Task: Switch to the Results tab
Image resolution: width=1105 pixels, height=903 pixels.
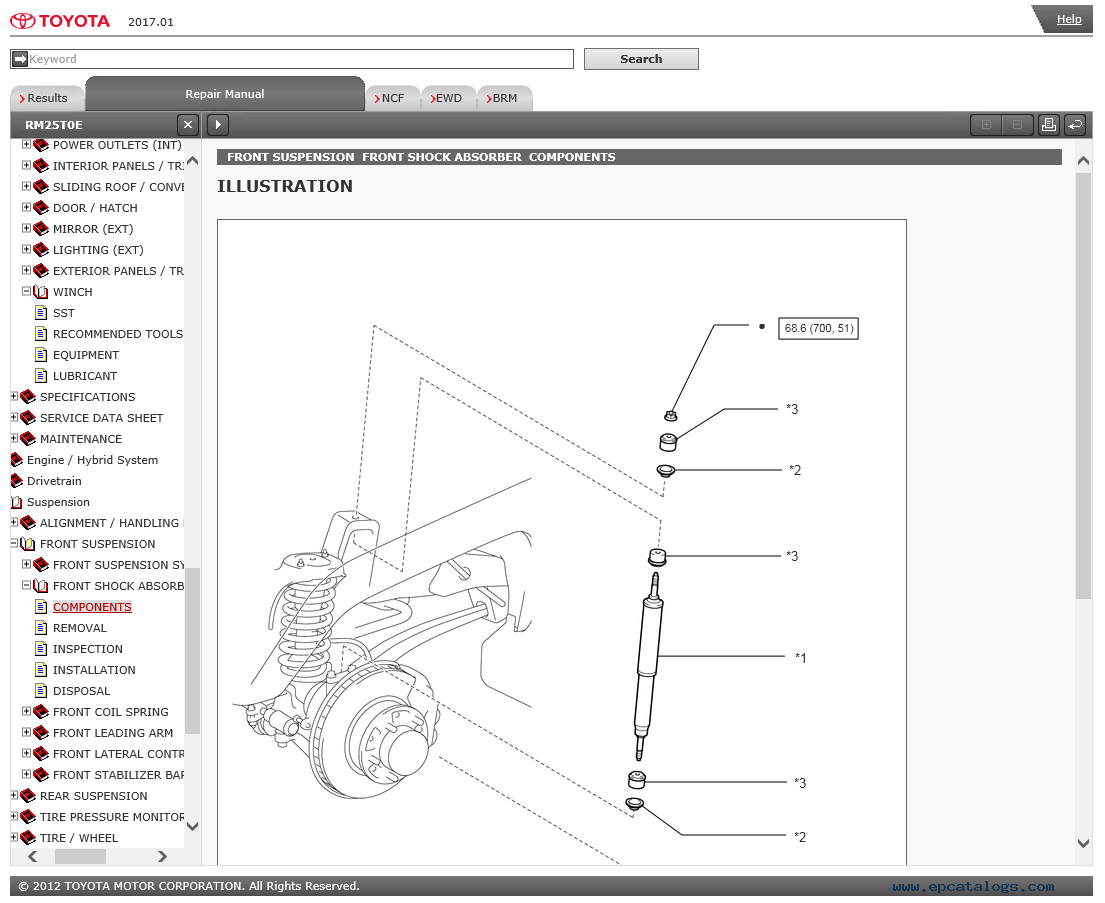Action: pyautogui.click(x=47, y=98)
